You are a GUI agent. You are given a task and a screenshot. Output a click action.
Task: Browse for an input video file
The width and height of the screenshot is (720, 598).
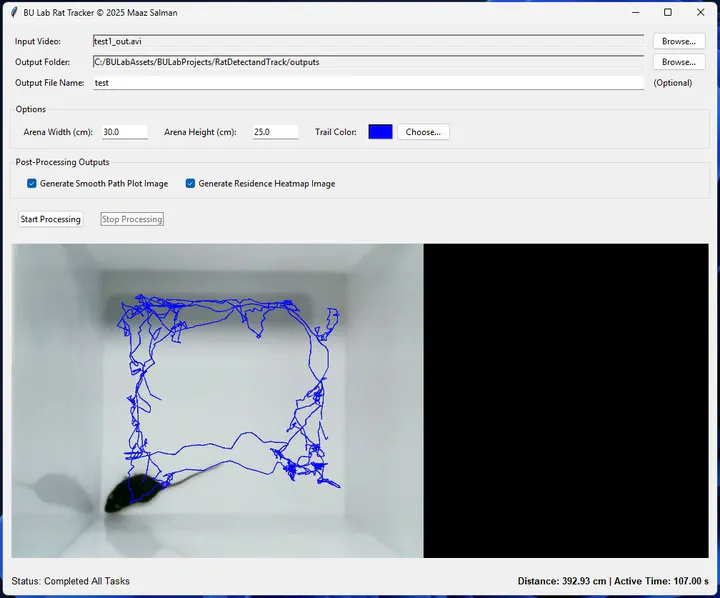679,42
